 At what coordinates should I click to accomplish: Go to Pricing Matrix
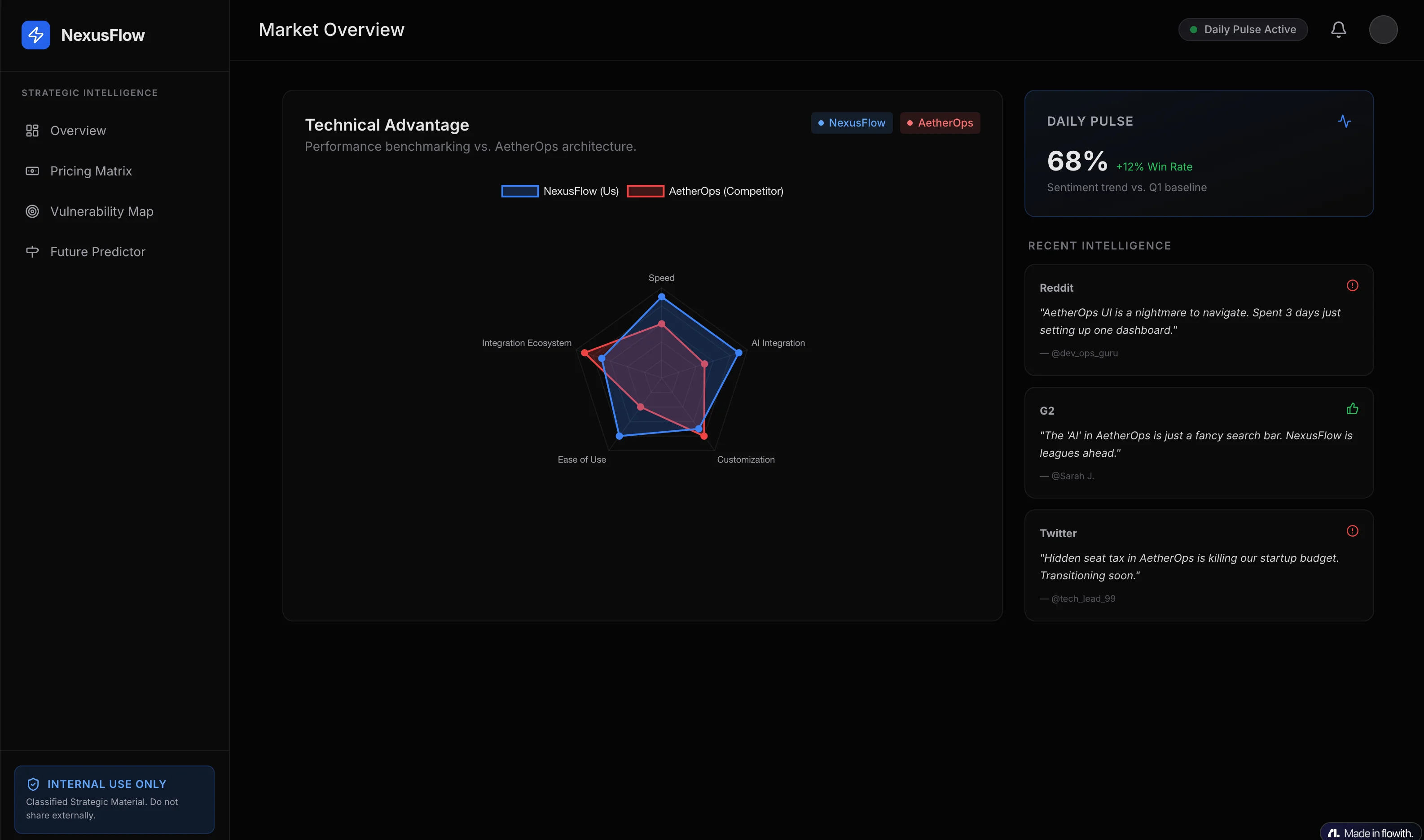[114, 171]
